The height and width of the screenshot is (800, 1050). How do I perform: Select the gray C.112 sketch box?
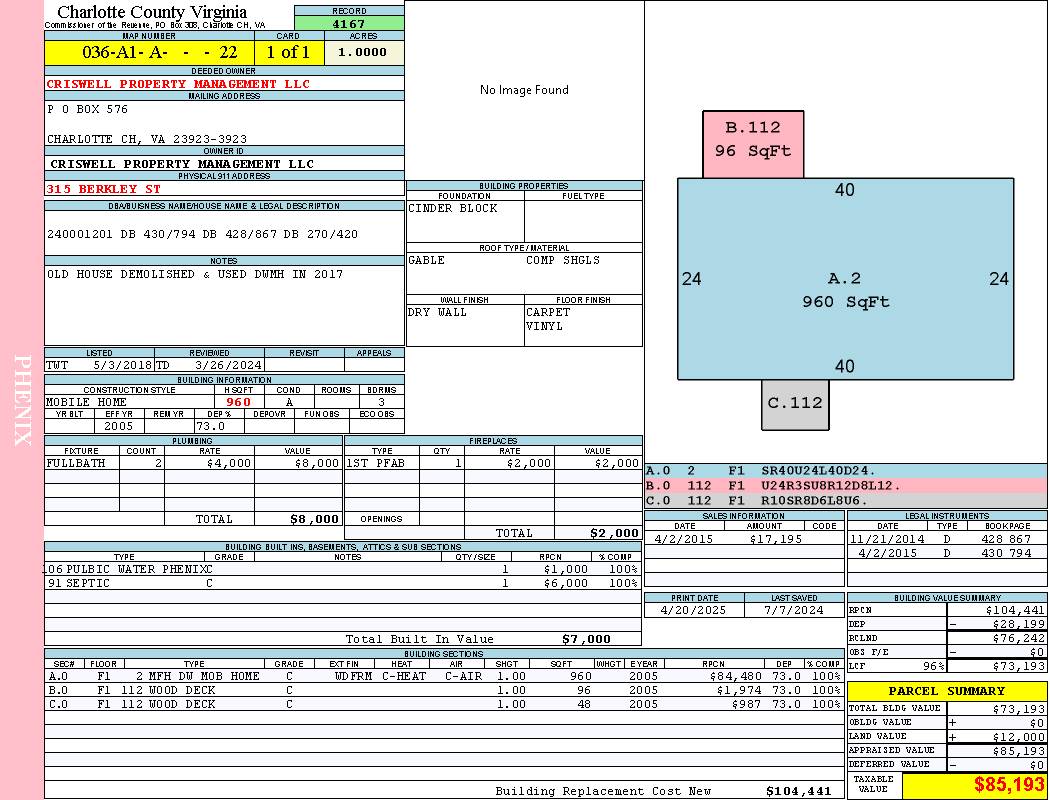pyautogui.click(x=795, y=403)
